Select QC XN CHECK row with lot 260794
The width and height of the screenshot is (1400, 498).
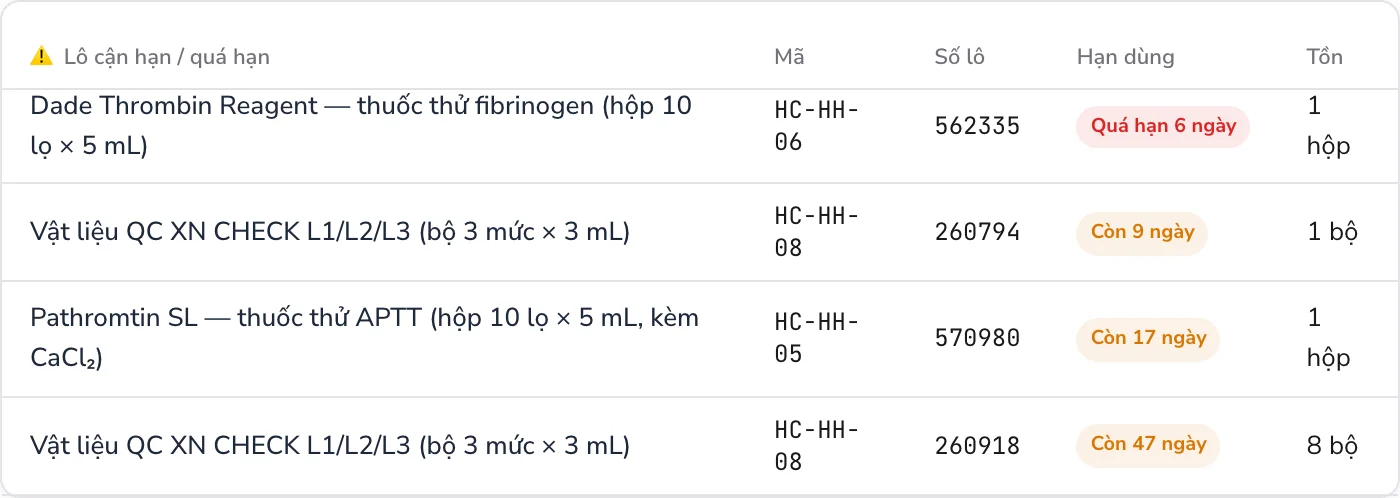pyautogui.click(x=700, y=232)
